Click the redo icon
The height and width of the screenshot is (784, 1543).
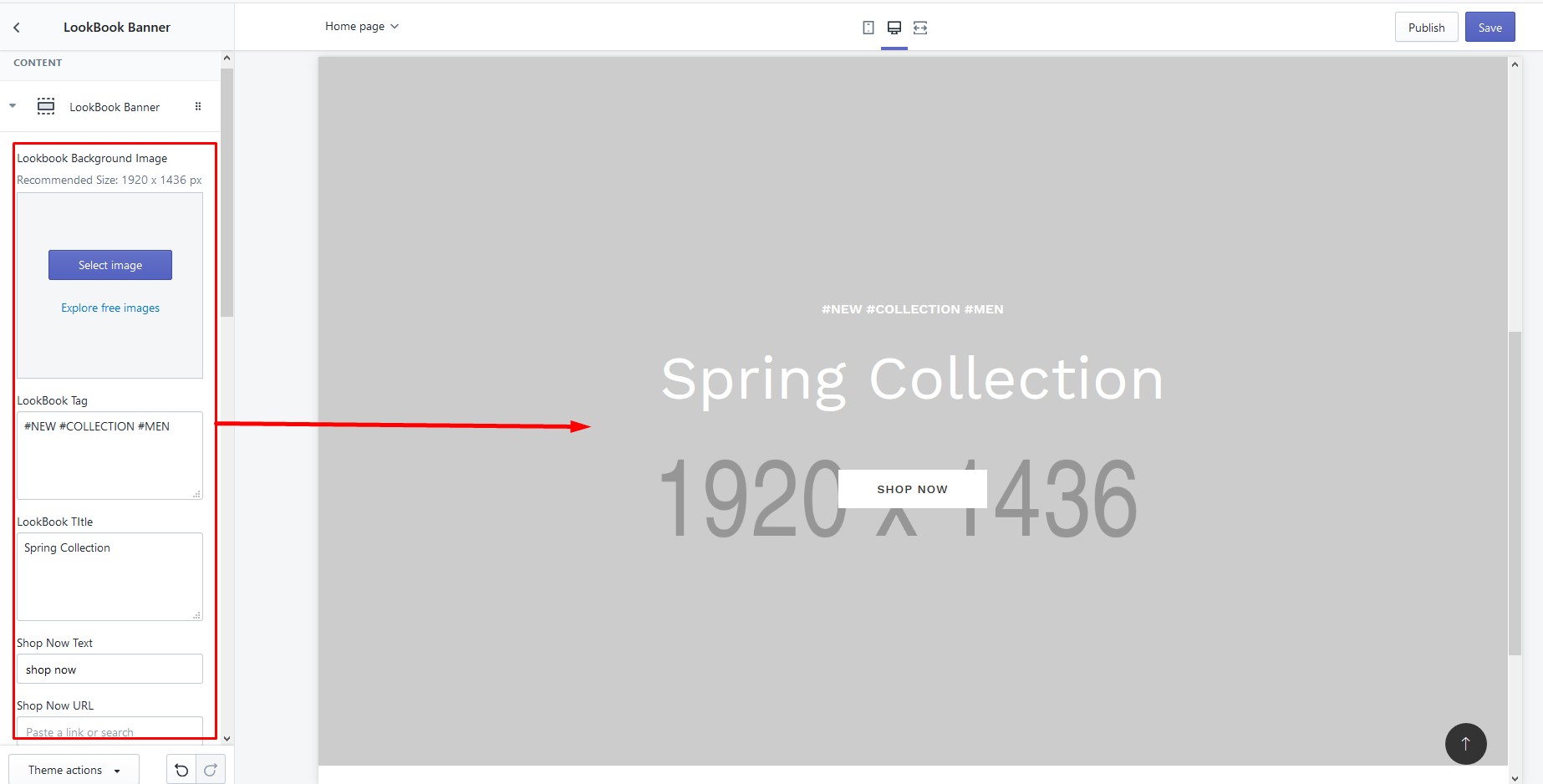211,770
